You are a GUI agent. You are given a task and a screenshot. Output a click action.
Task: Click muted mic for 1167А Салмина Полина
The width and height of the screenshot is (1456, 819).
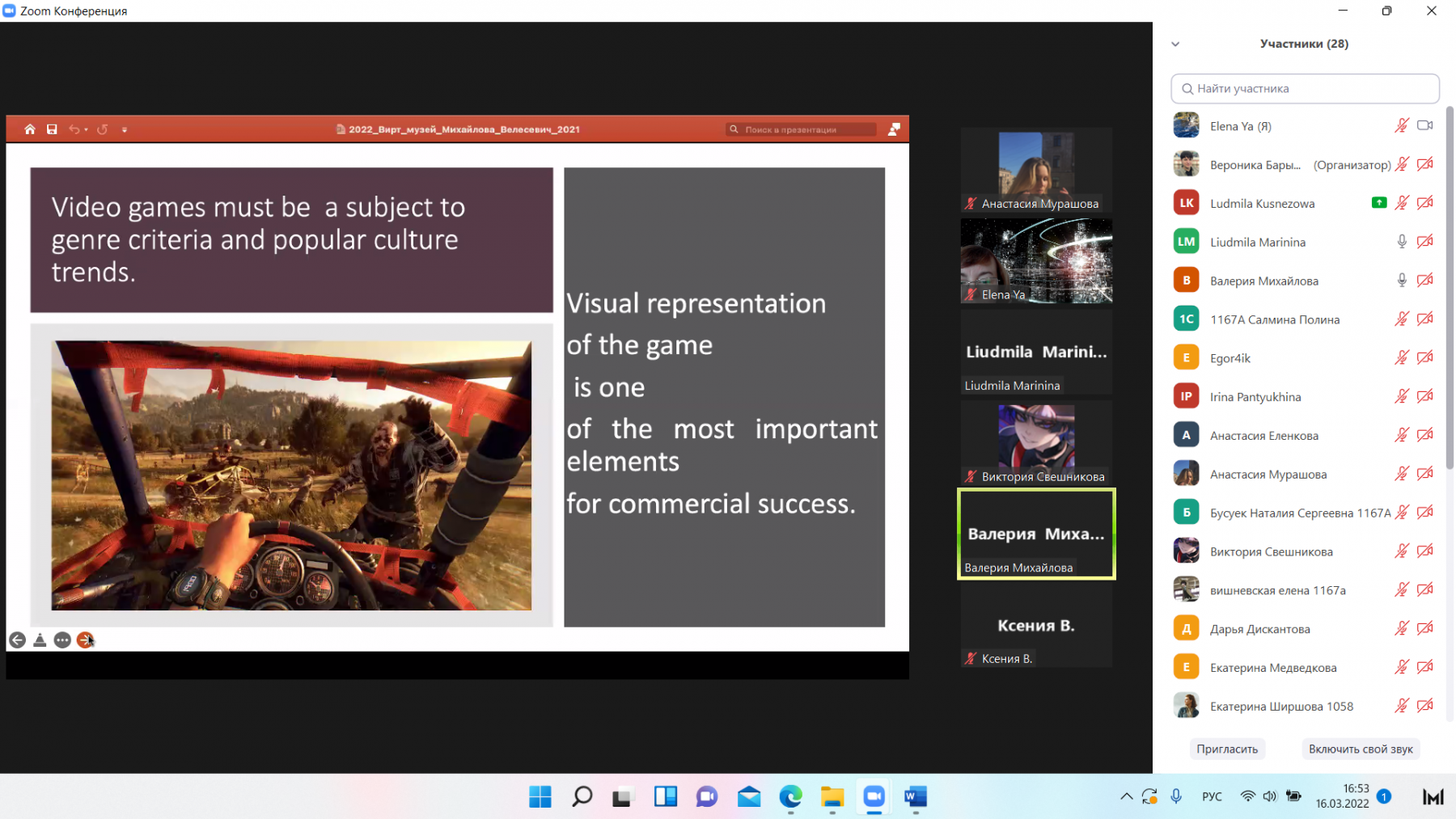[1402, 319]
